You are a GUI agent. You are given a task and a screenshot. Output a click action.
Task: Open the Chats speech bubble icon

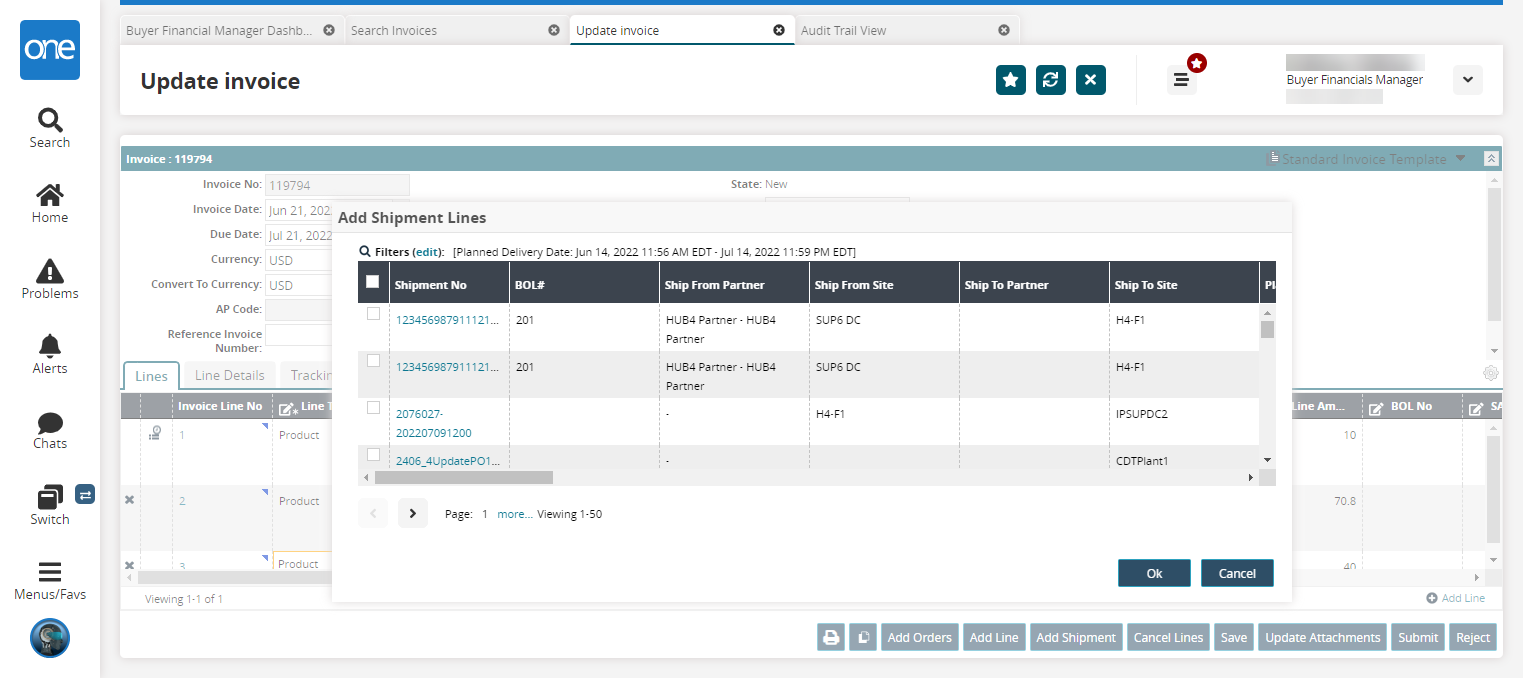[49, 423]
